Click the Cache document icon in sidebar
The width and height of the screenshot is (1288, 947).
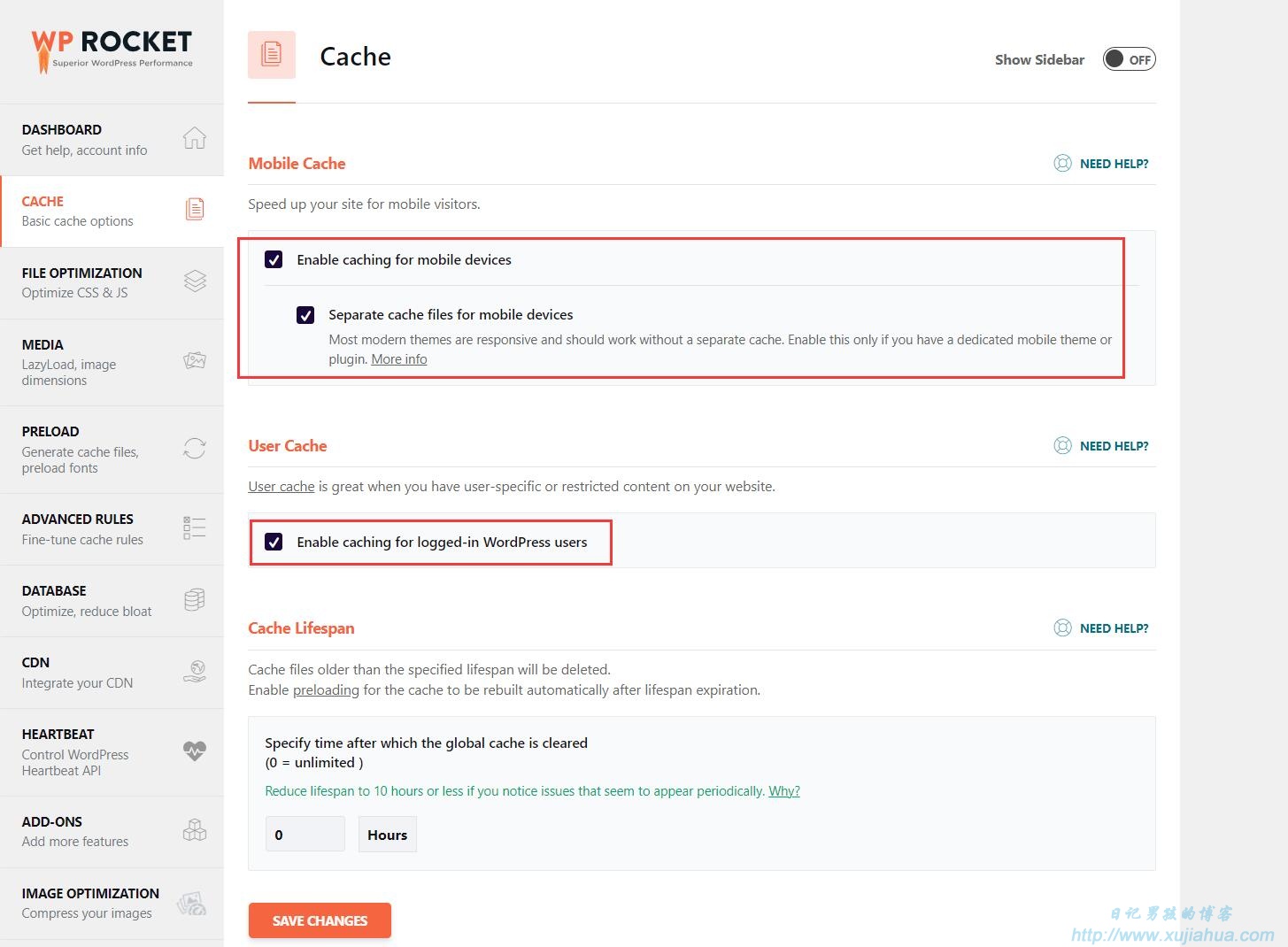195,209
